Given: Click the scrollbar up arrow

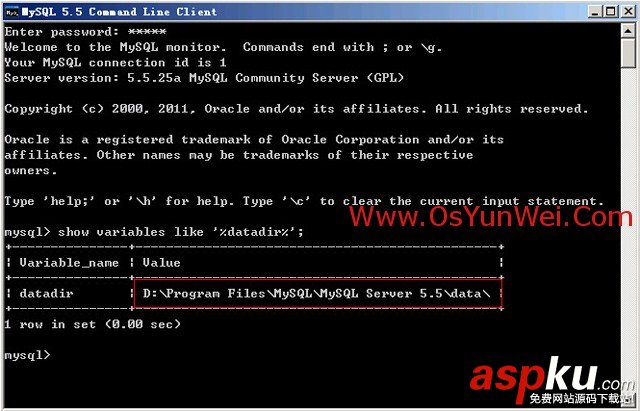Looking at the screenshot, I should pyautogui.click(x=628, y=31).
